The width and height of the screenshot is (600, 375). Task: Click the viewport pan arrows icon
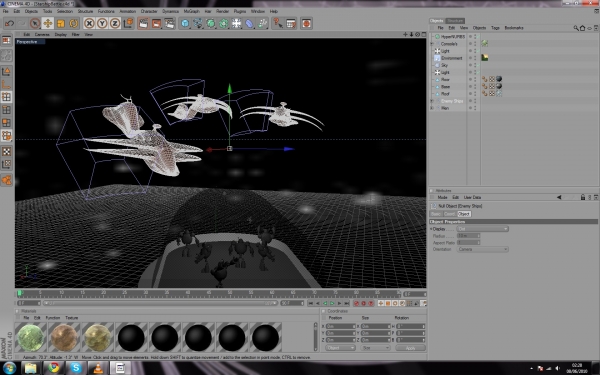point(405,34)
